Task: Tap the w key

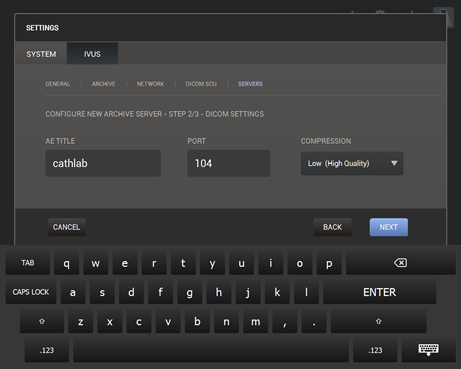Action: pyautogui.click(x=96, y=263)
